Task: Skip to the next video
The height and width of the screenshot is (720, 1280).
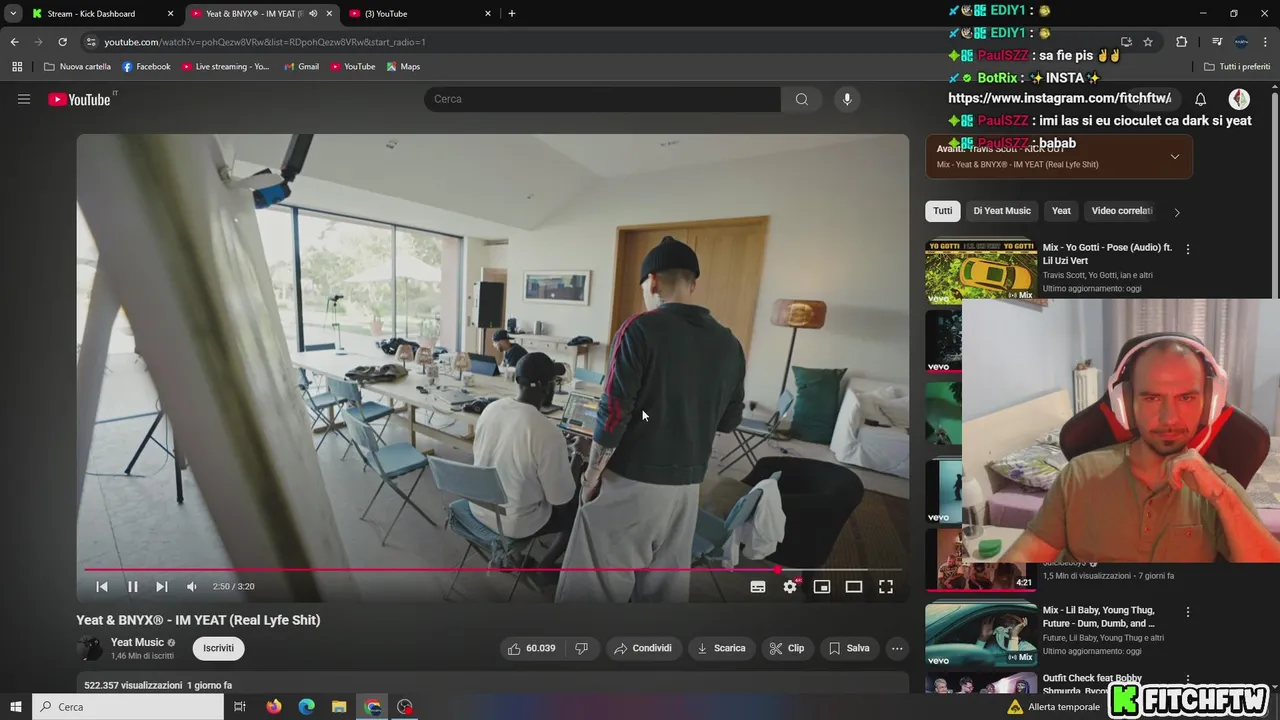Action: (162, 587)
